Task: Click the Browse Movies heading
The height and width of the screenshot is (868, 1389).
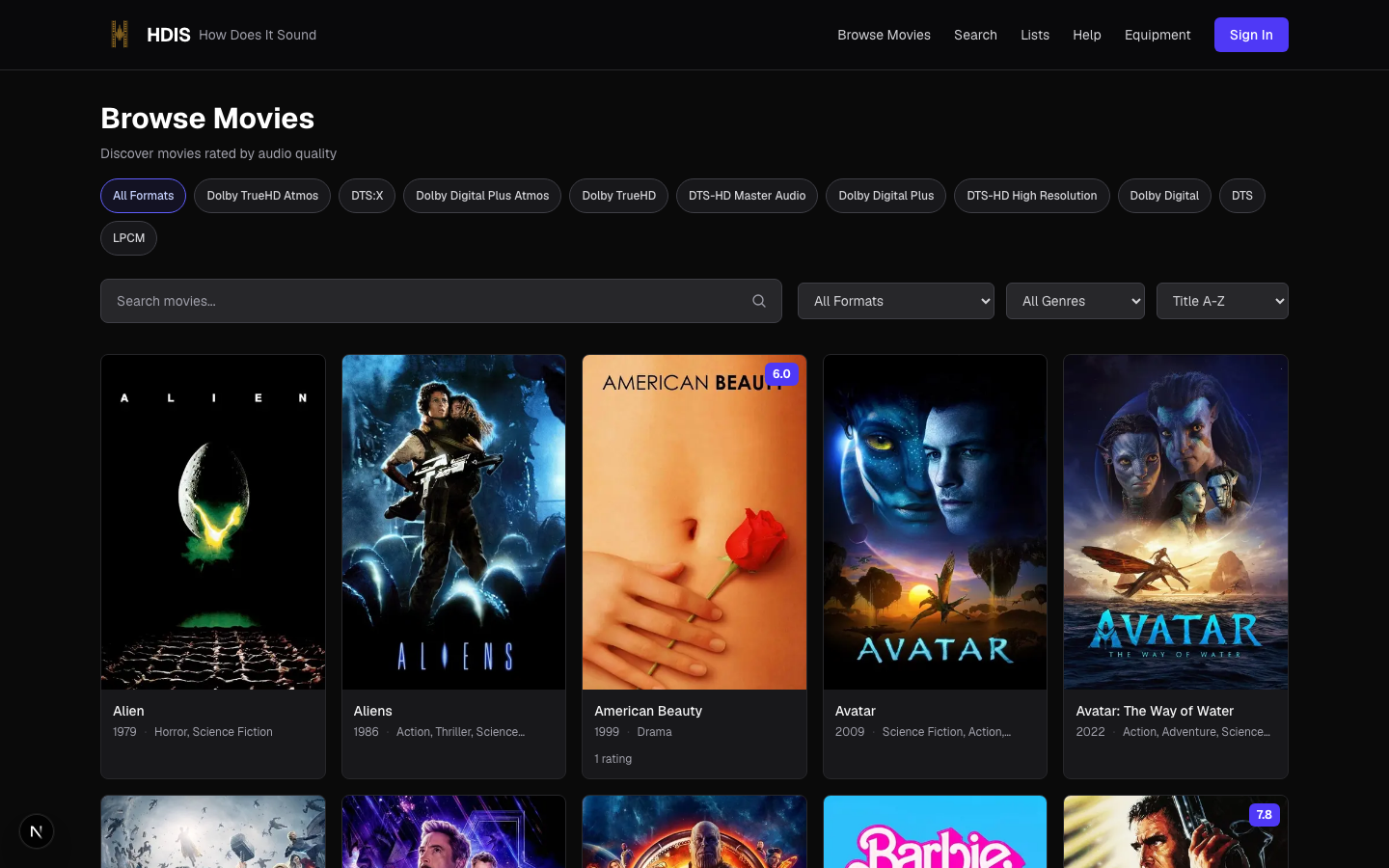Action: [x=207, y=119]
